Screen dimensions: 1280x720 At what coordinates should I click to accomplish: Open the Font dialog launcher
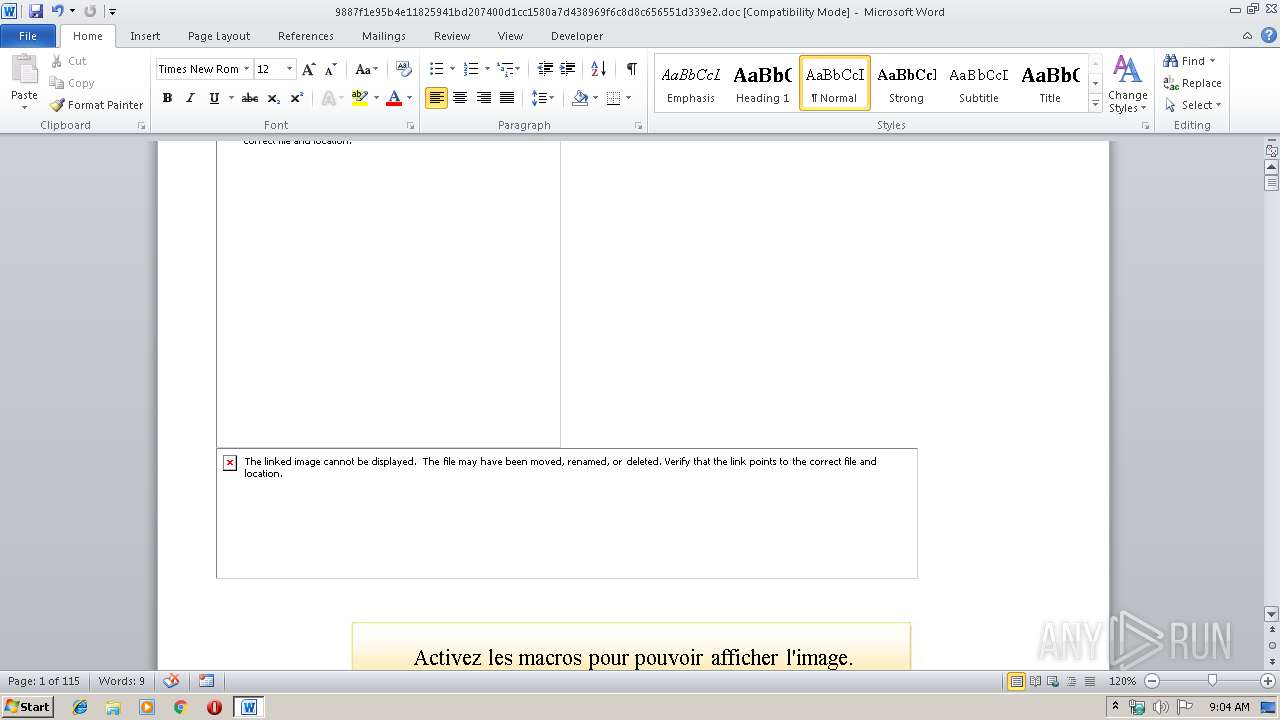[411, 126]
